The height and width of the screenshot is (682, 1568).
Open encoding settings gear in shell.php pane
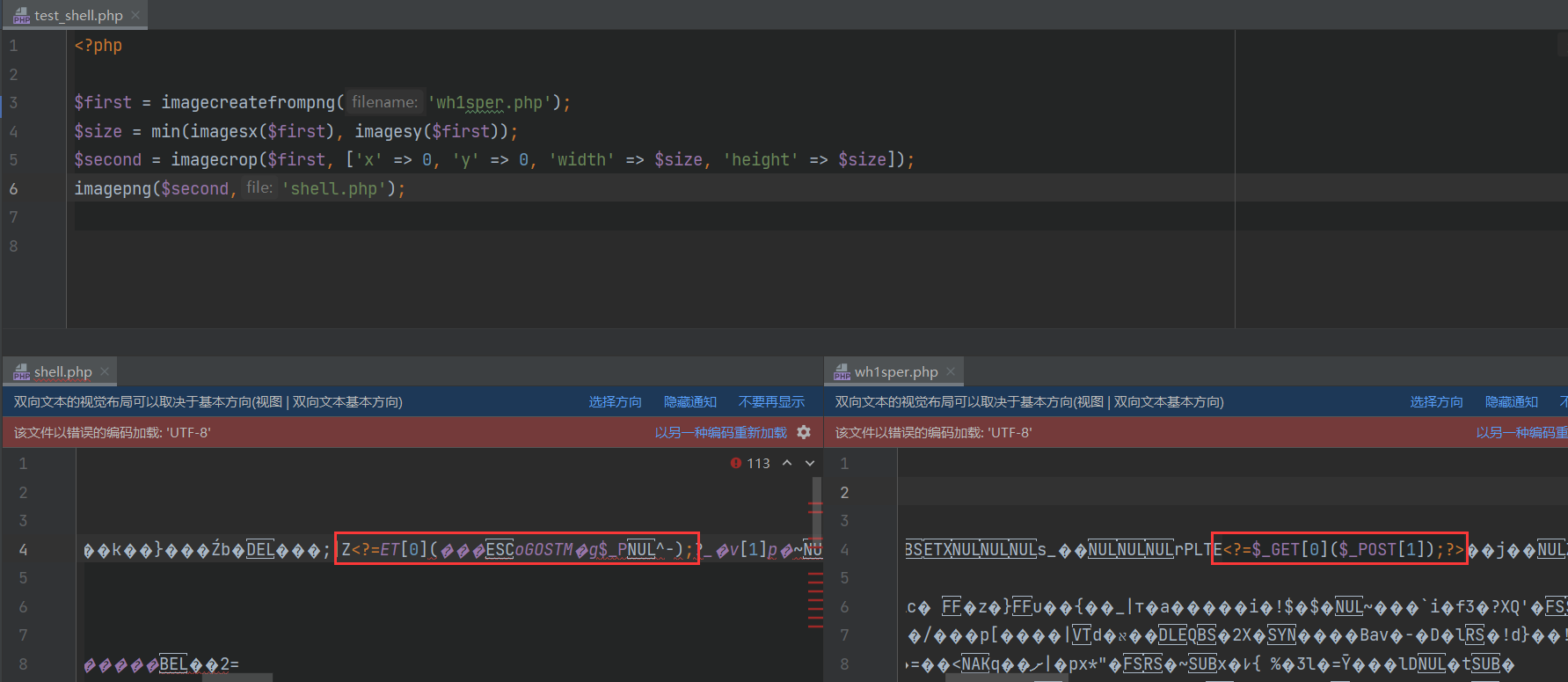[804, 432]
